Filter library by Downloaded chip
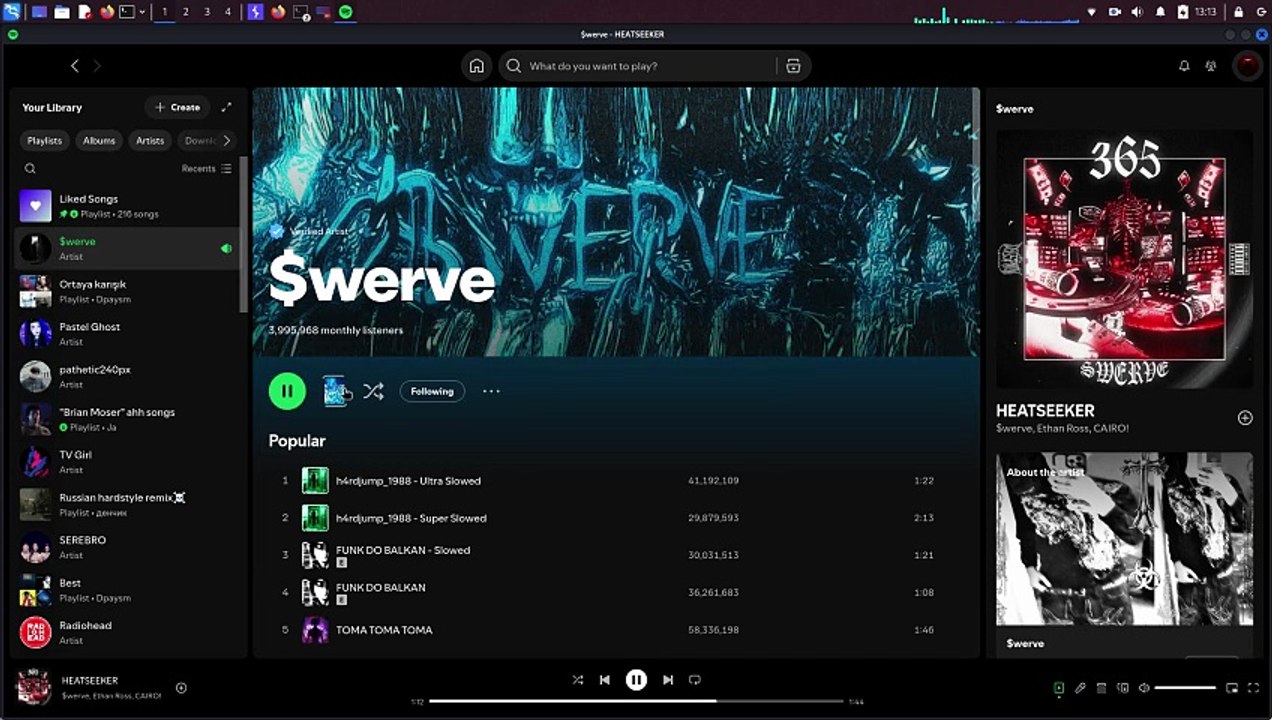Image resolution: width=1272 pixels, height=720 pixels. coord(198,141)
